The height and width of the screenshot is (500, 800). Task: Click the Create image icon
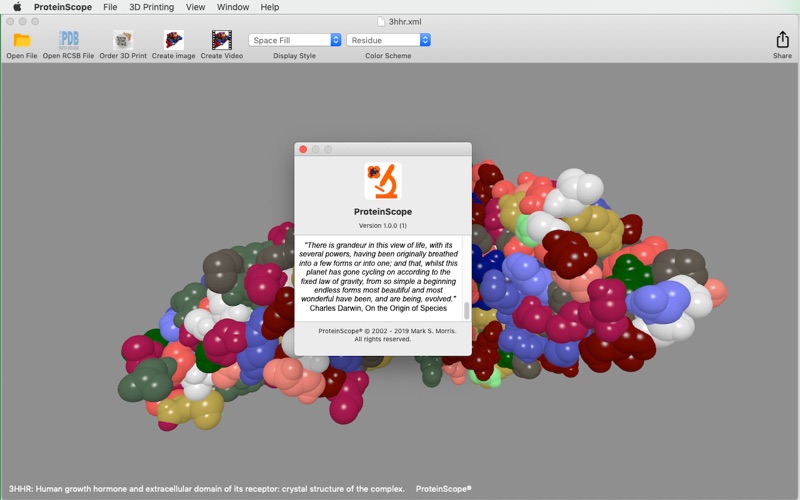tap(173, 40)
